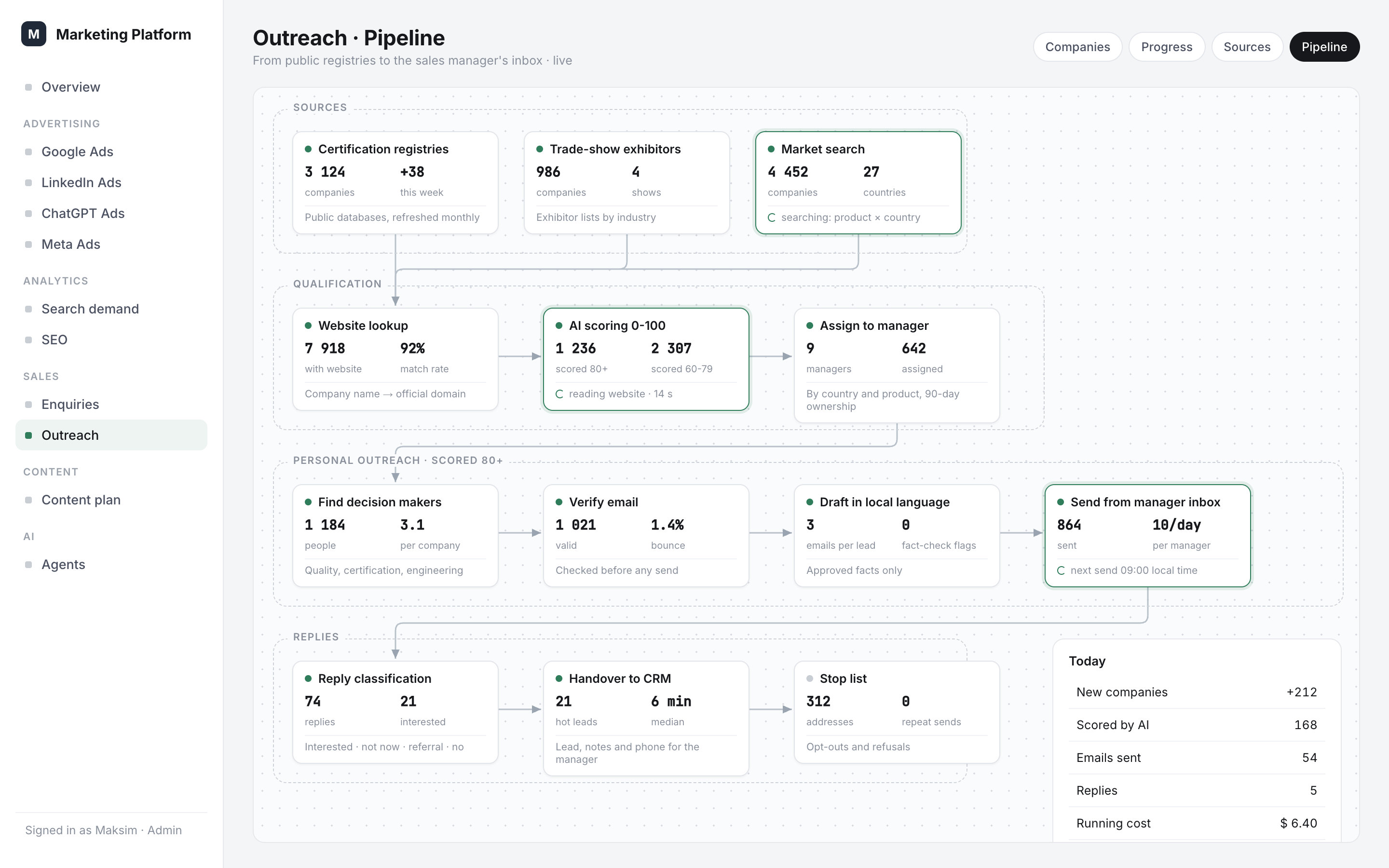Select the Assign to manager node
1389x868 pixels.
pyautogui.click(x=897, y=366)
